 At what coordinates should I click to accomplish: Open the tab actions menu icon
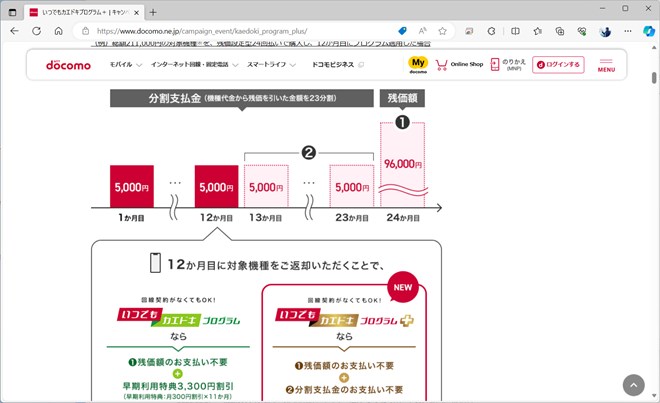[12, 12]
